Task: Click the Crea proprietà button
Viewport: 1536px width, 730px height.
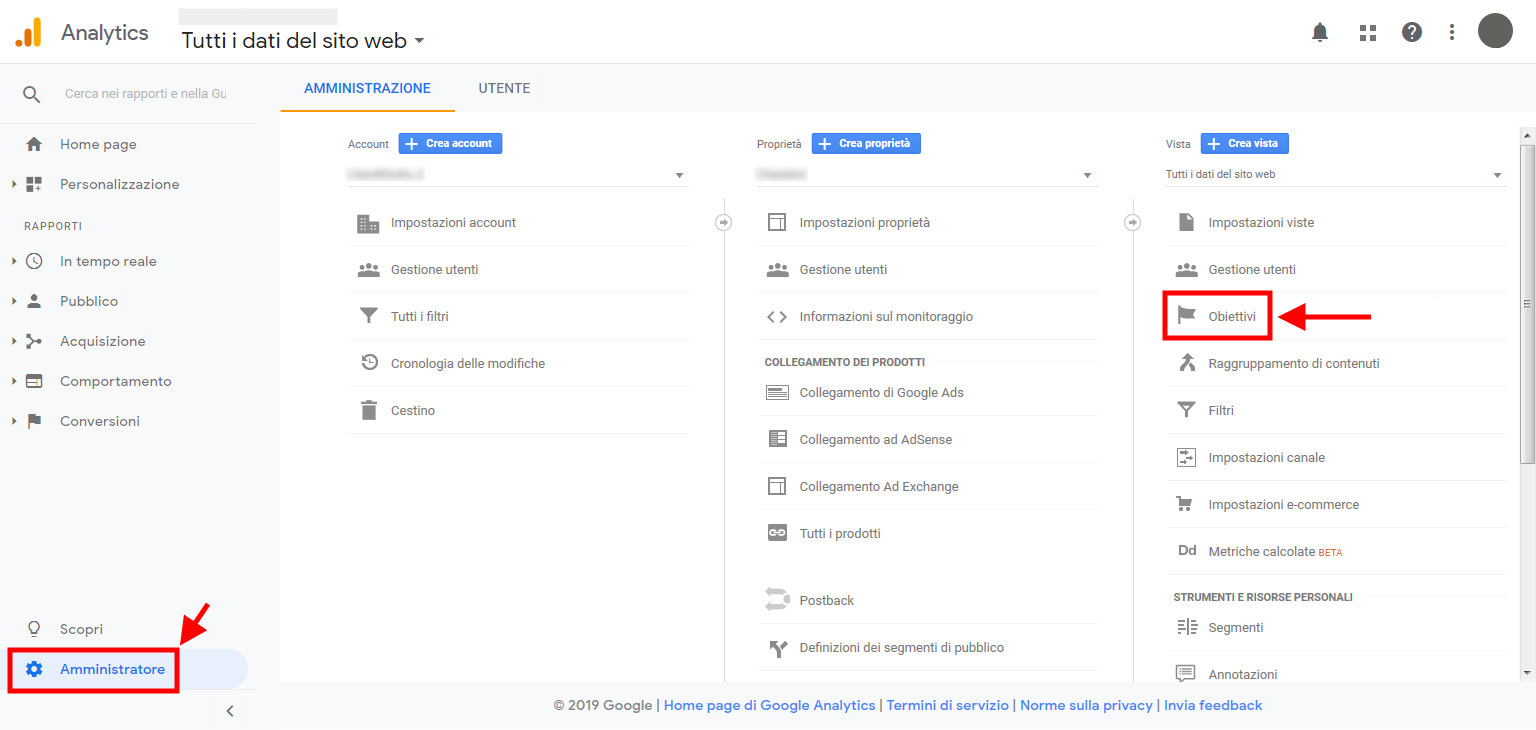Action: point(865,144)
